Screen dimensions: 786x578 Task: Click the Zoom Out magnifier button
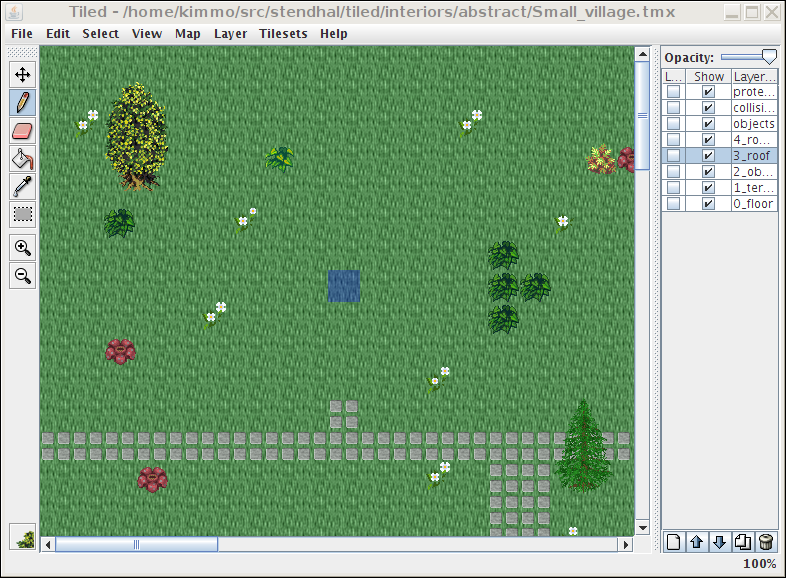pos(22,276)
